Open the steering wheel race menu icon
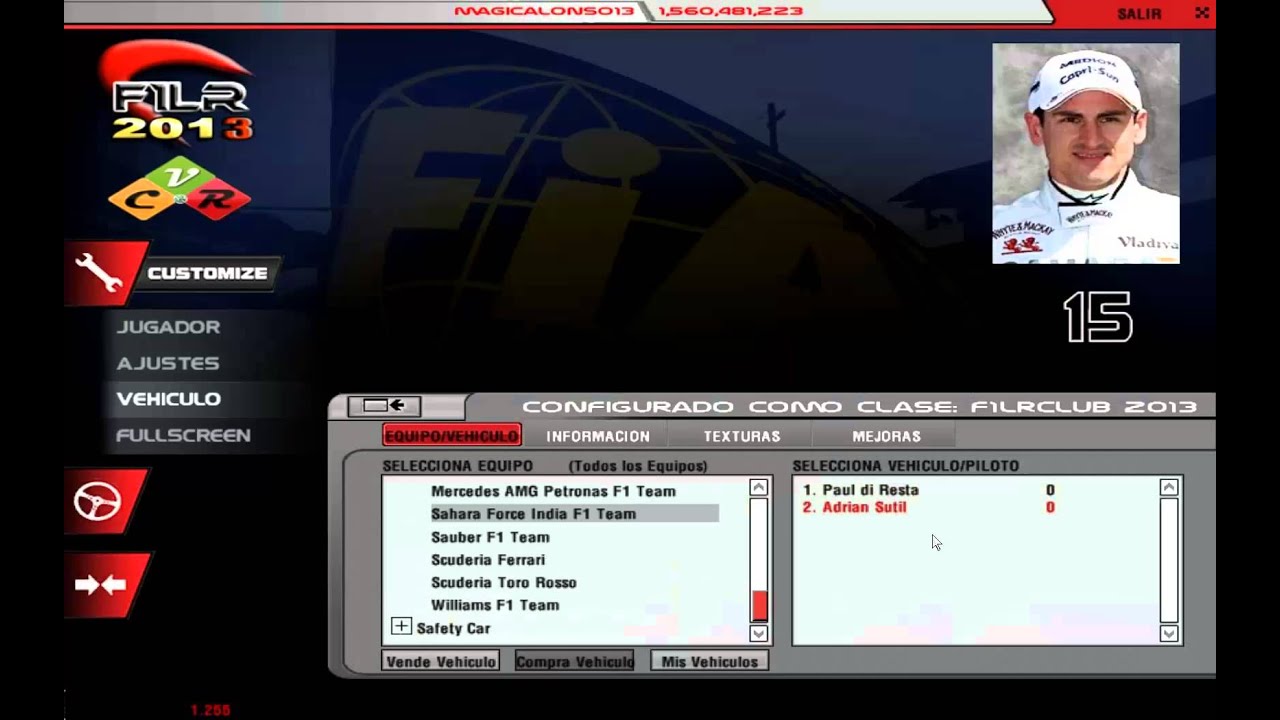This screenshot has height=720, width=1280. (100, 501)
